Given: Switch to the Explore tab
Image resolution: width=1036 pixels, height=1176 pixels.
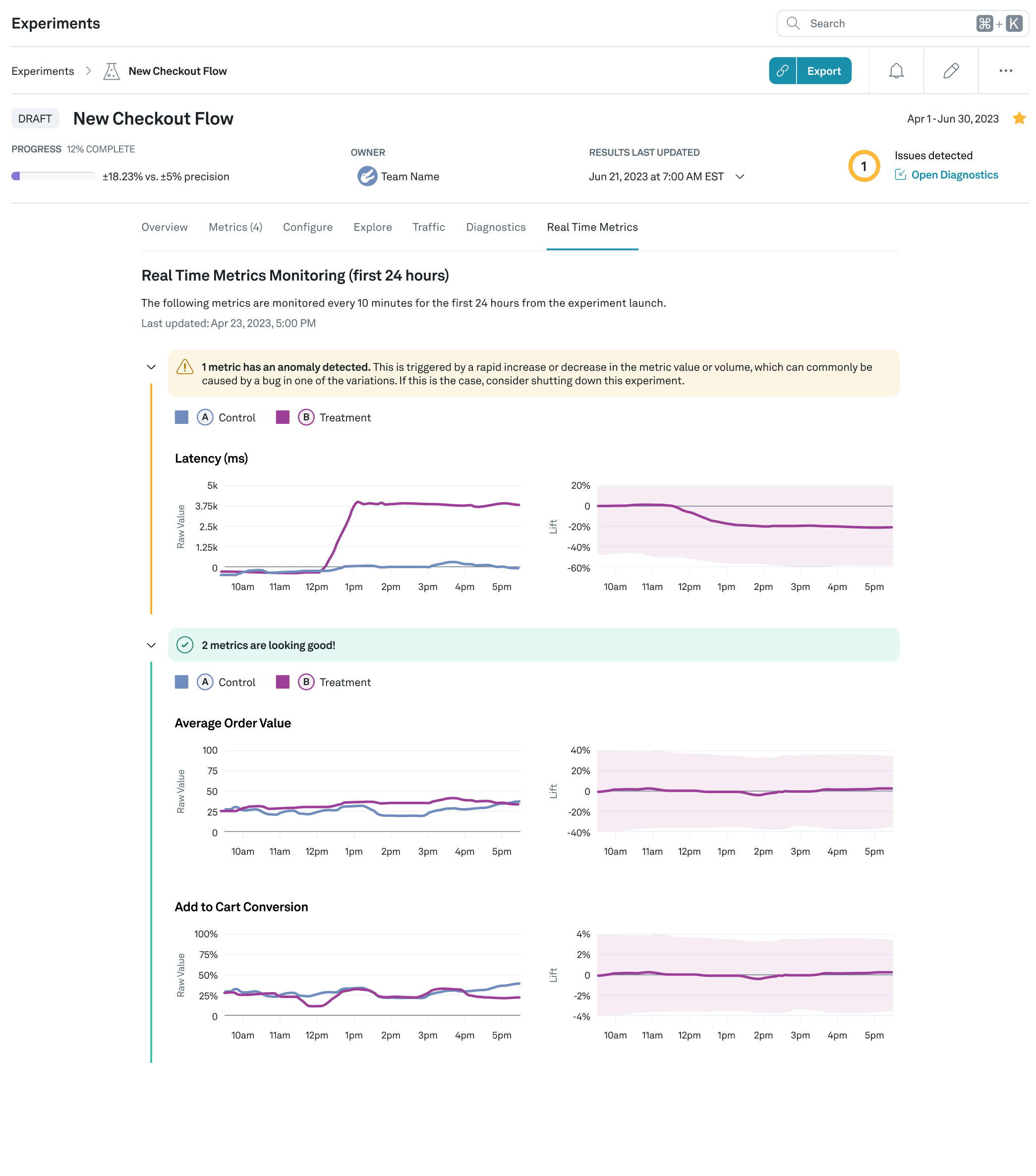Looking at the screenshot, I should [373, 227].
